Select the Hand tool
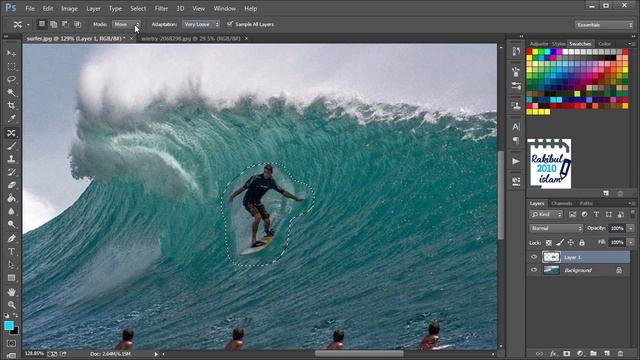640x360 pixels. point(11,292)
